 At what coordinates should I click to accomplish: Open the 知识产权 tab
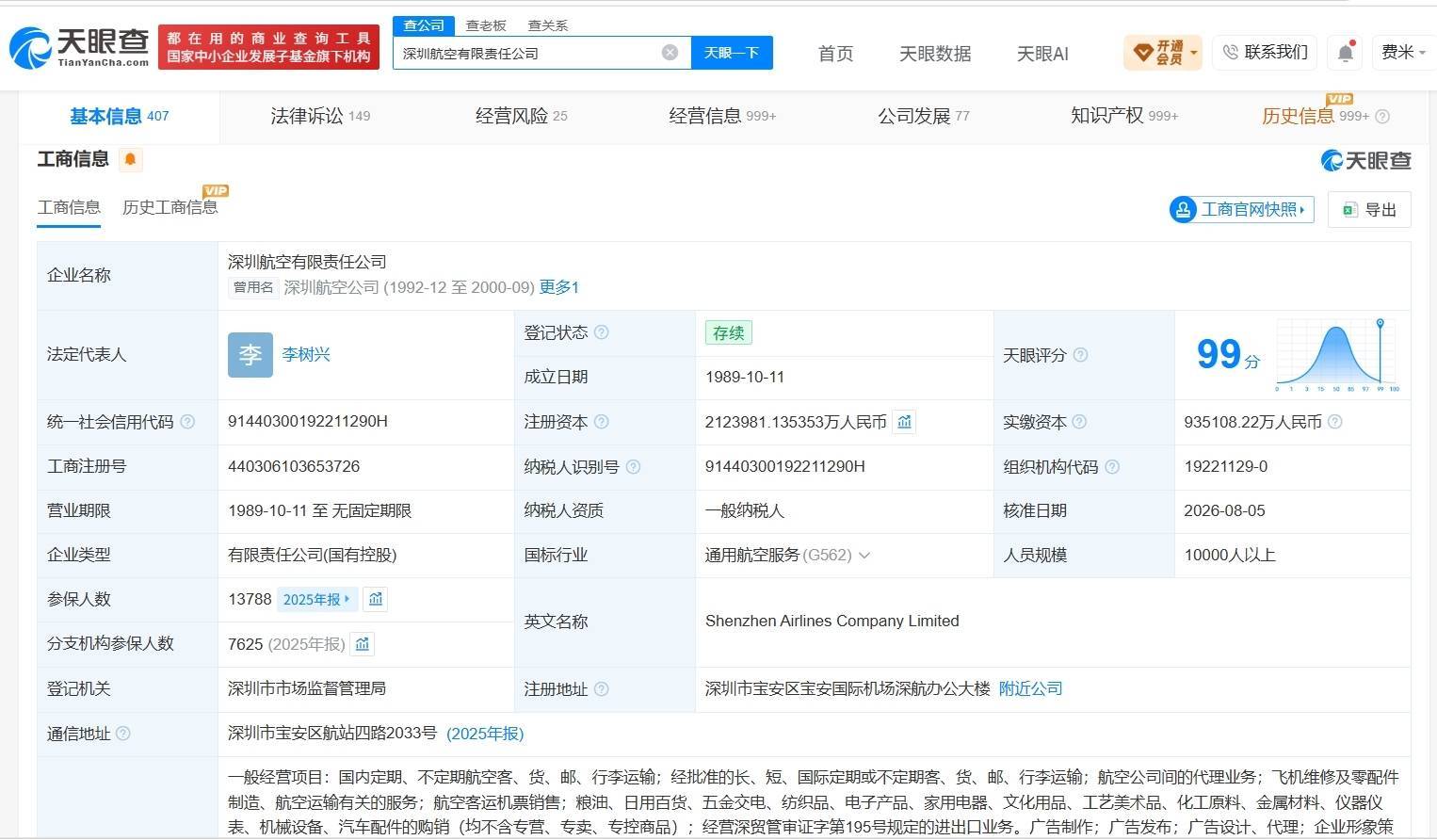click(x=1124, y=116)
